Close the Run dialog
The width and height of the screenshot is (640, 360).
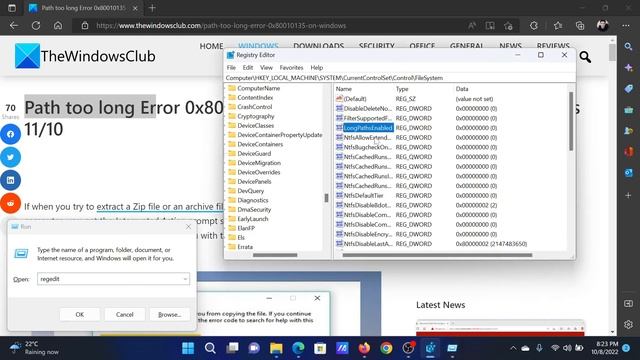[188, 227]
